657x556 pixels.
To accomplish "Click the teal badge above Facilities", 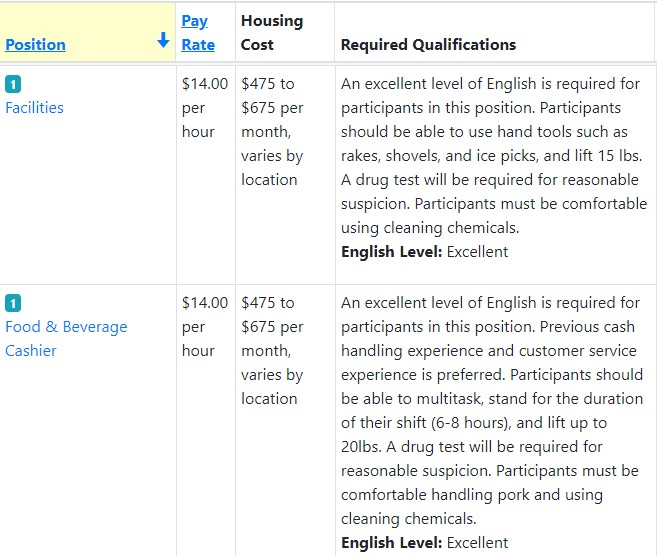I will (13, 84).
